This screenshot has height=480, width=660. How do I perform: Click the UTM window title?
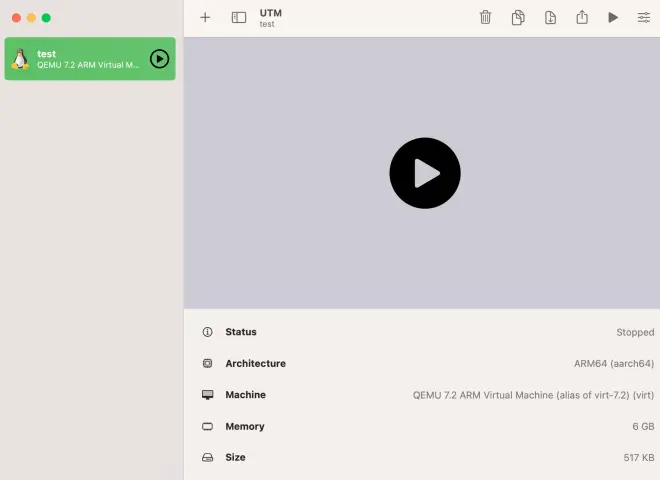271,13
